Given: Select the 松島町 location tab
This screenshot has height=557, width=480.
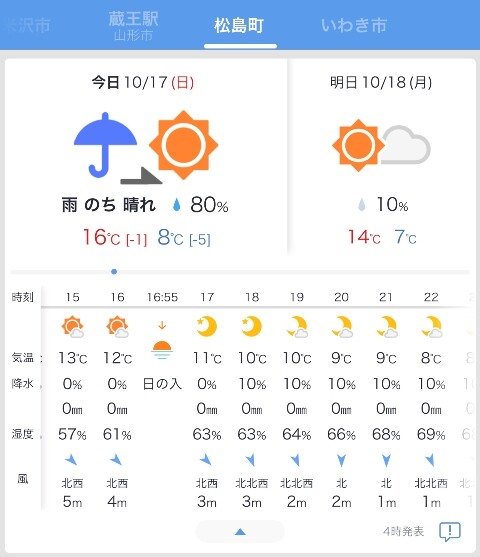Looking at the screenshot, I should [239, 25].
